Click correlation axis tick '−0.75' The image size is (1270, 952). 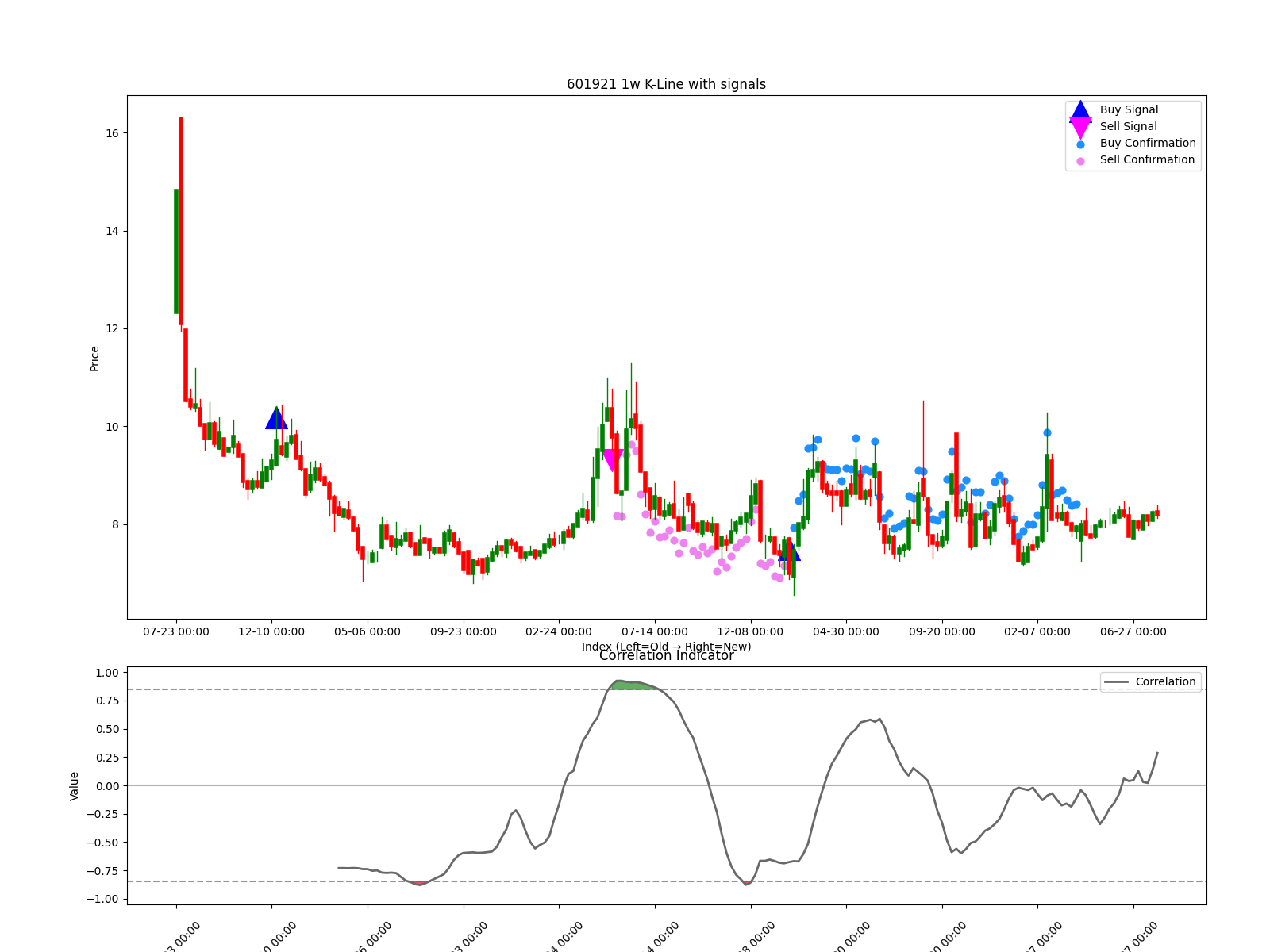click(103, 872)
